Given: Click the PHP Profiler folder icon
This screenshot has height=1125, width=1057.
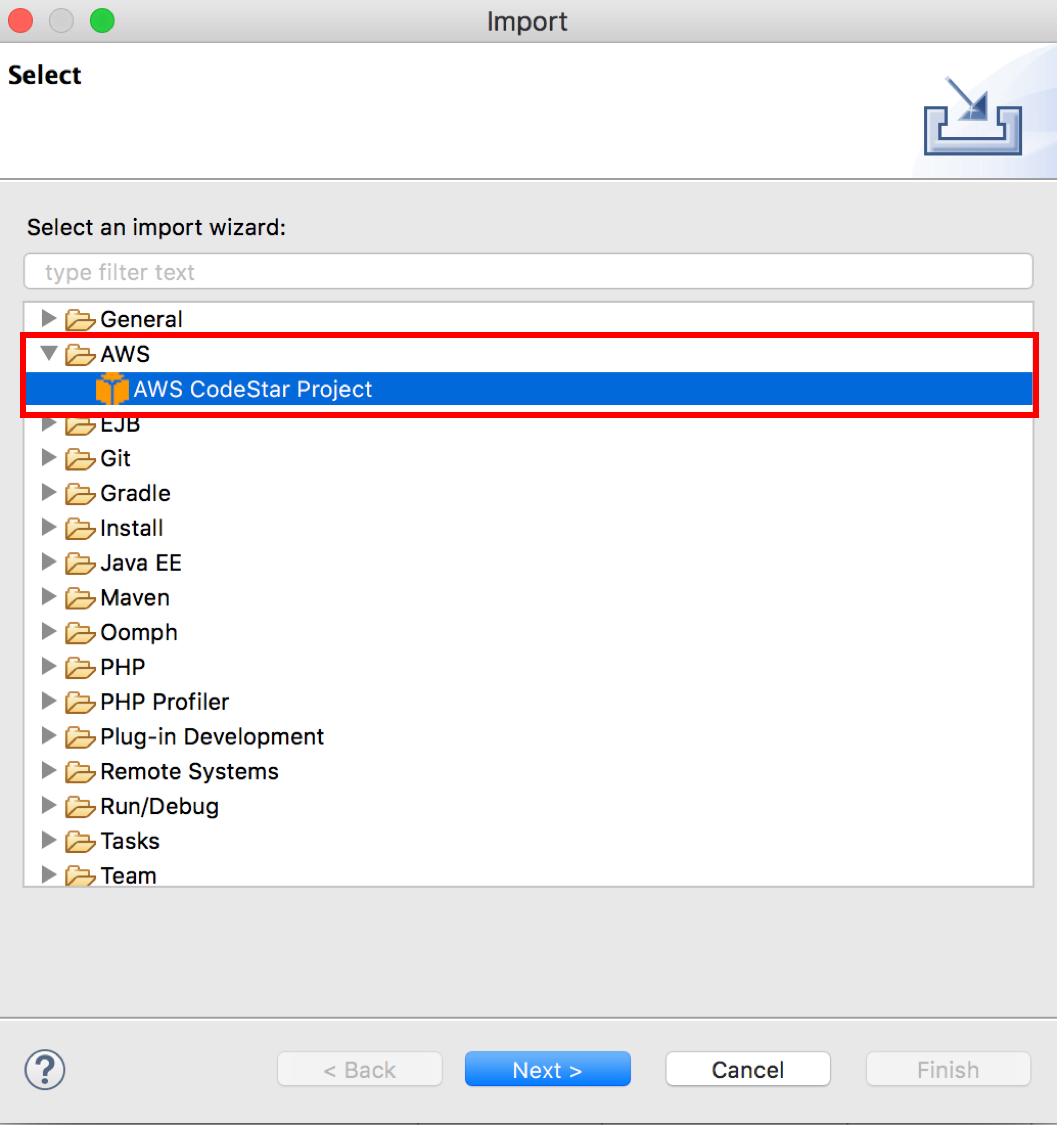Looking at the screenshot, I should (80, 702).
